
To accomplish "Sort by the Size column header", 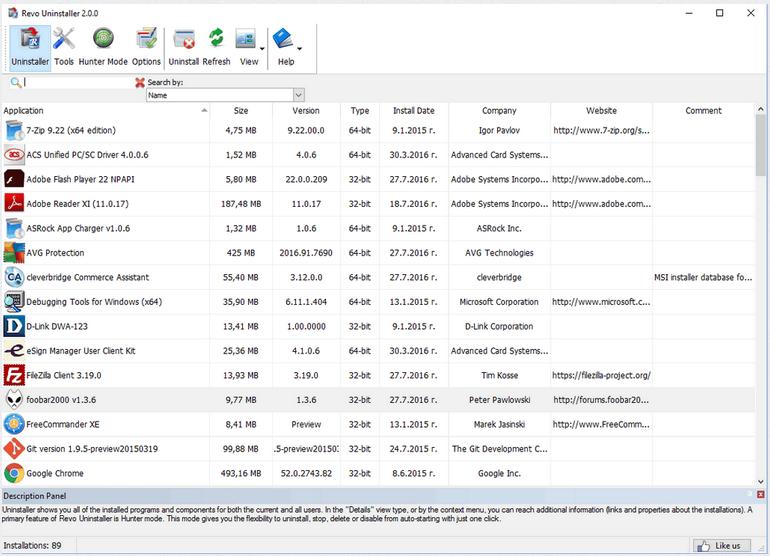I will (x=241, y=111).
